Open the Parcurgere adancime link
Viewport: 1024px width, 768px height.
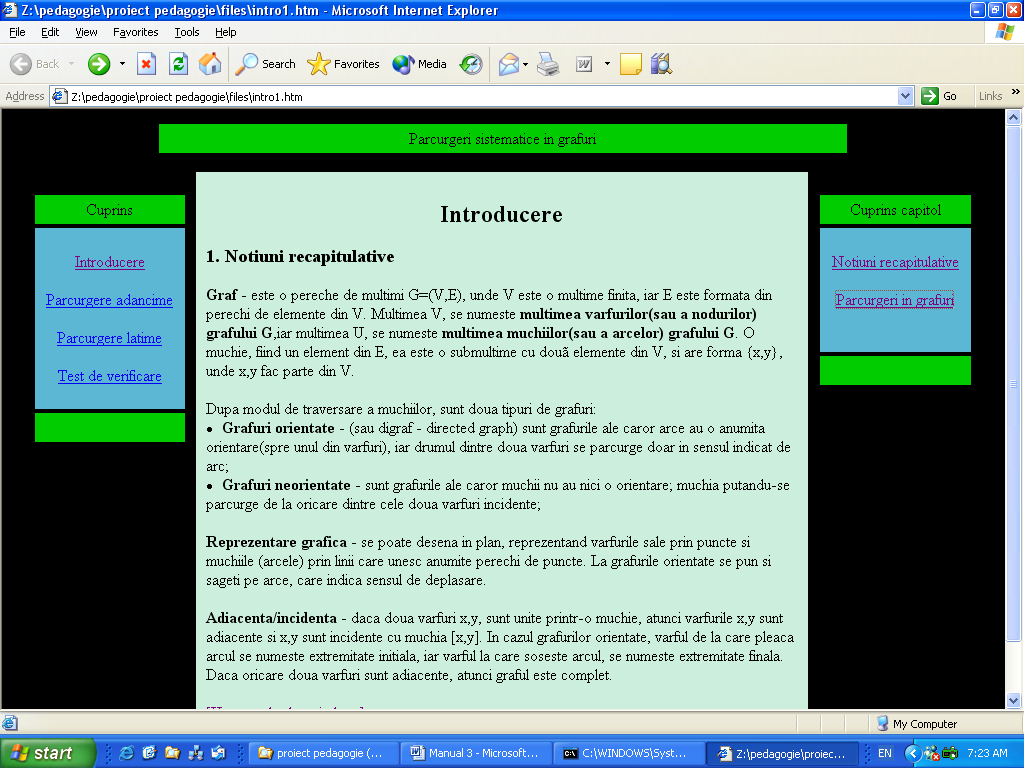coord(109,300)
